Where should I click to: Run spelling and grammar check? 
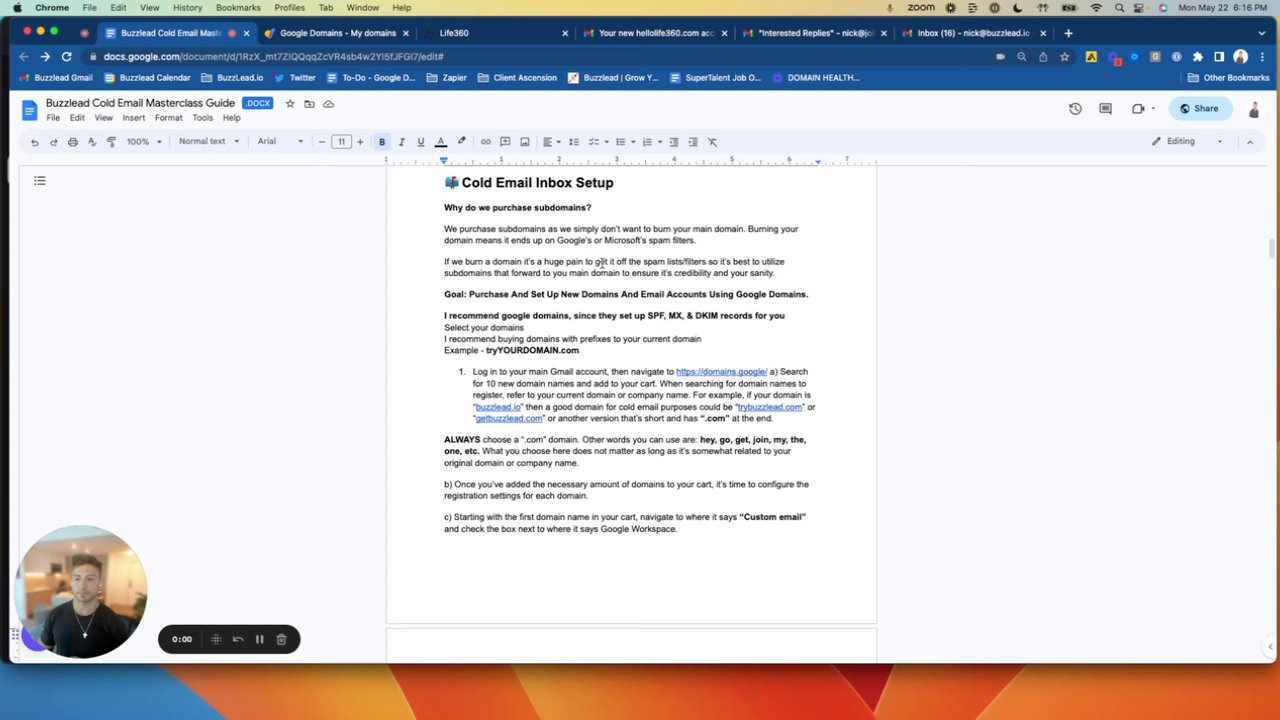[91, 142]
